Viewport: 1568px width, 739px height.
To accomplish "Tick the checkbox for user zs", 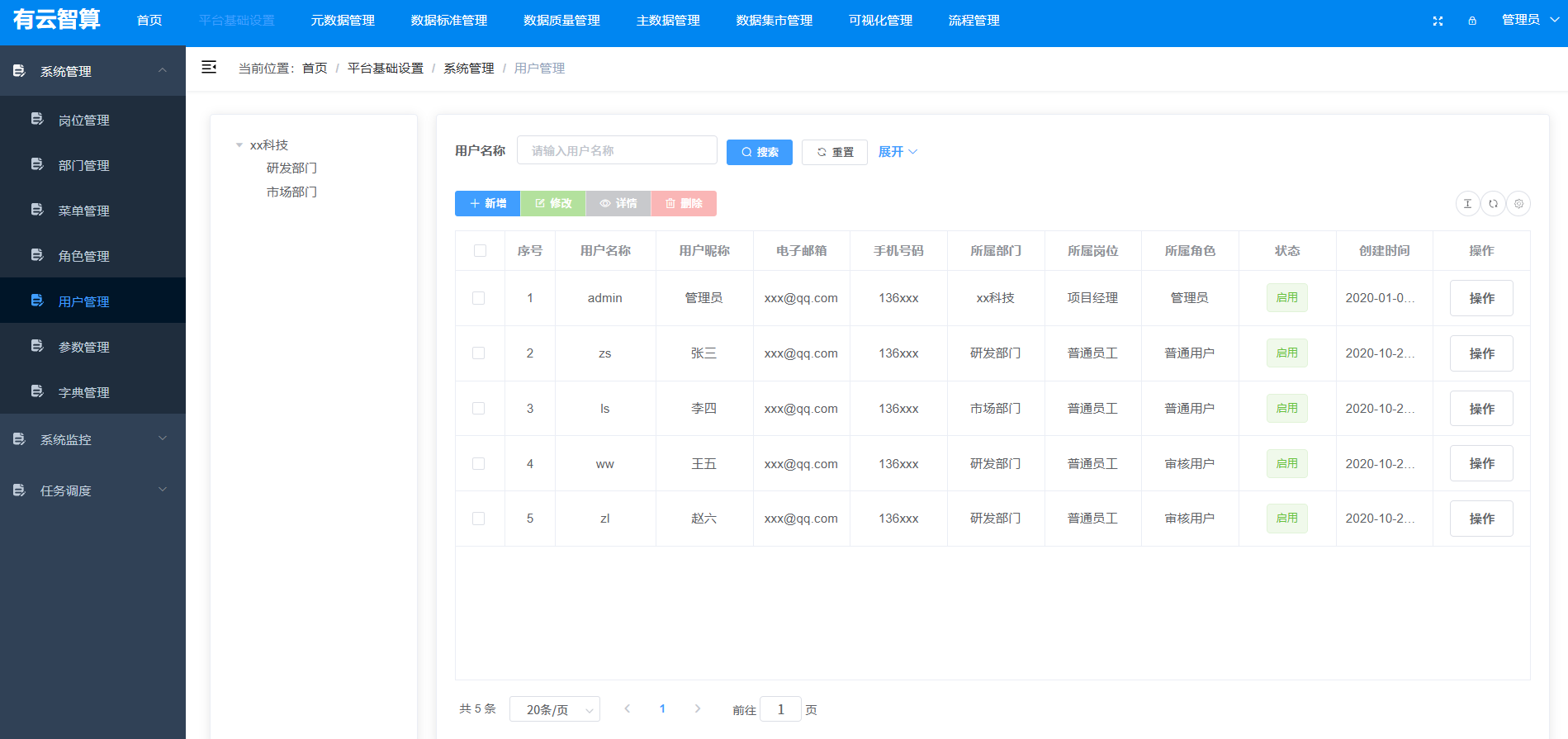I will (479, 353).
